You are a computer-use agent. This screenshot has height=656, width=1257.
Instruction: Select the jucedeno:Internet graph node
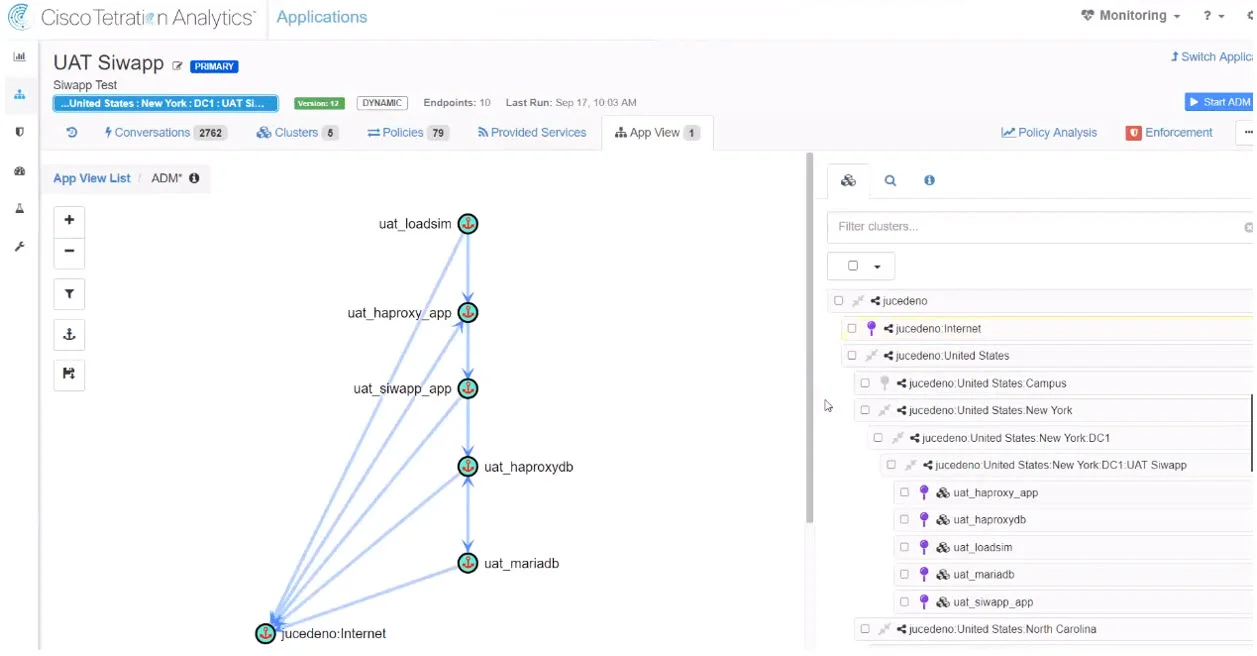265,633
